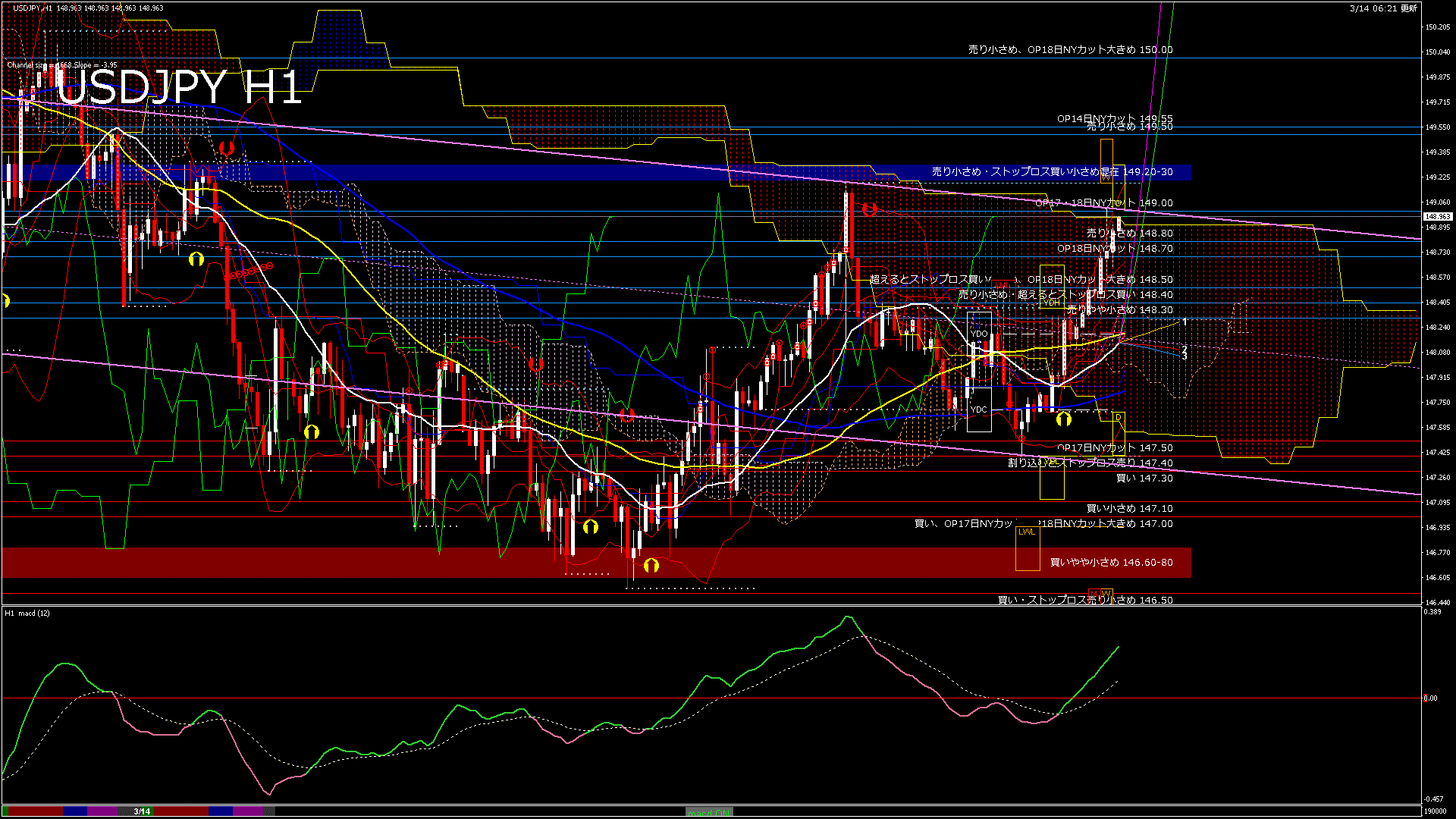1456x819 pixels.
Task: Click the yellow up arrow right of the YDC box
Action: [1064, 419]
